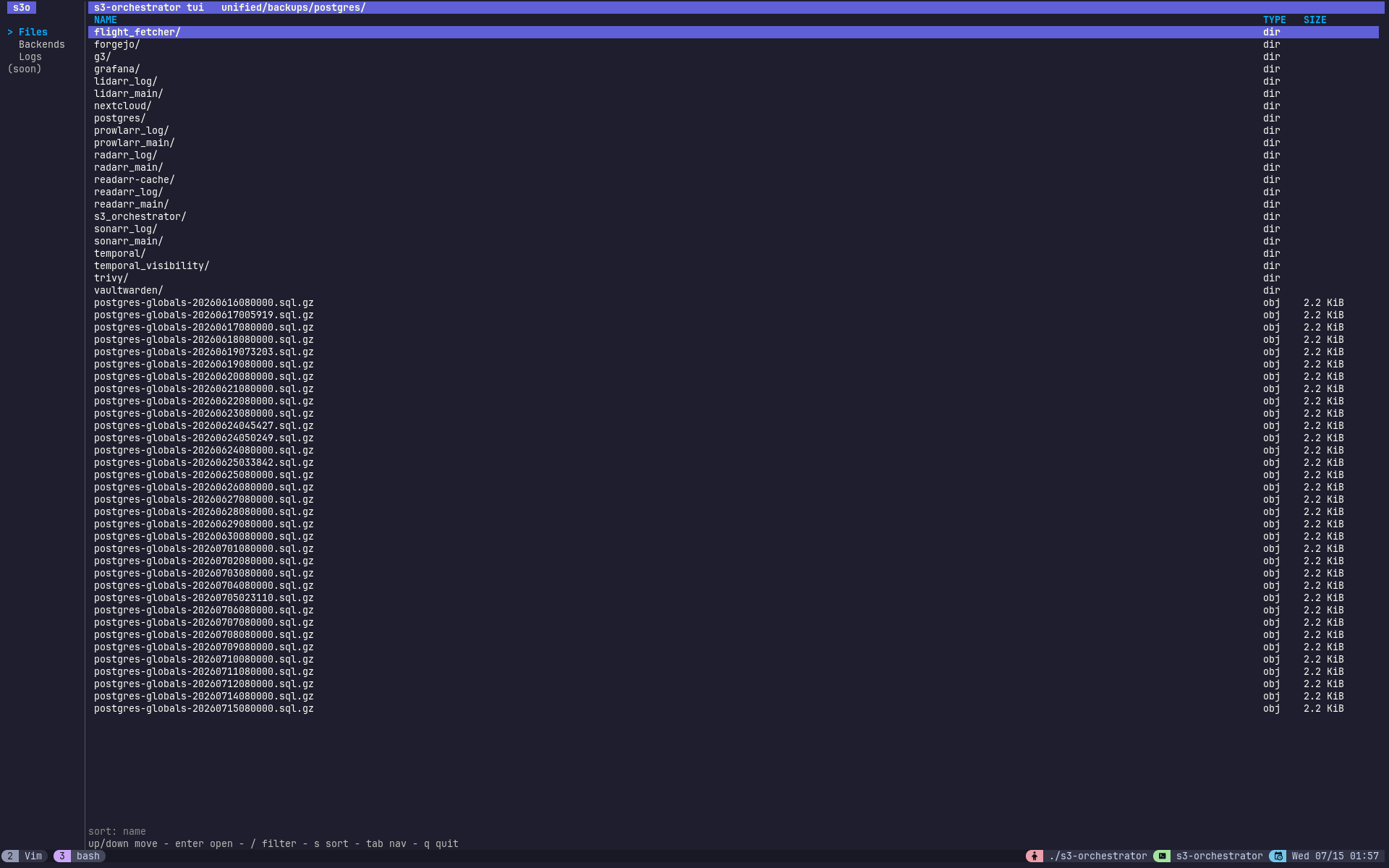Viewport: 1389px width, 868px height.
Task: Select postgres-globals-20260624050249.sql.gz
Action: tap(733, 438)
